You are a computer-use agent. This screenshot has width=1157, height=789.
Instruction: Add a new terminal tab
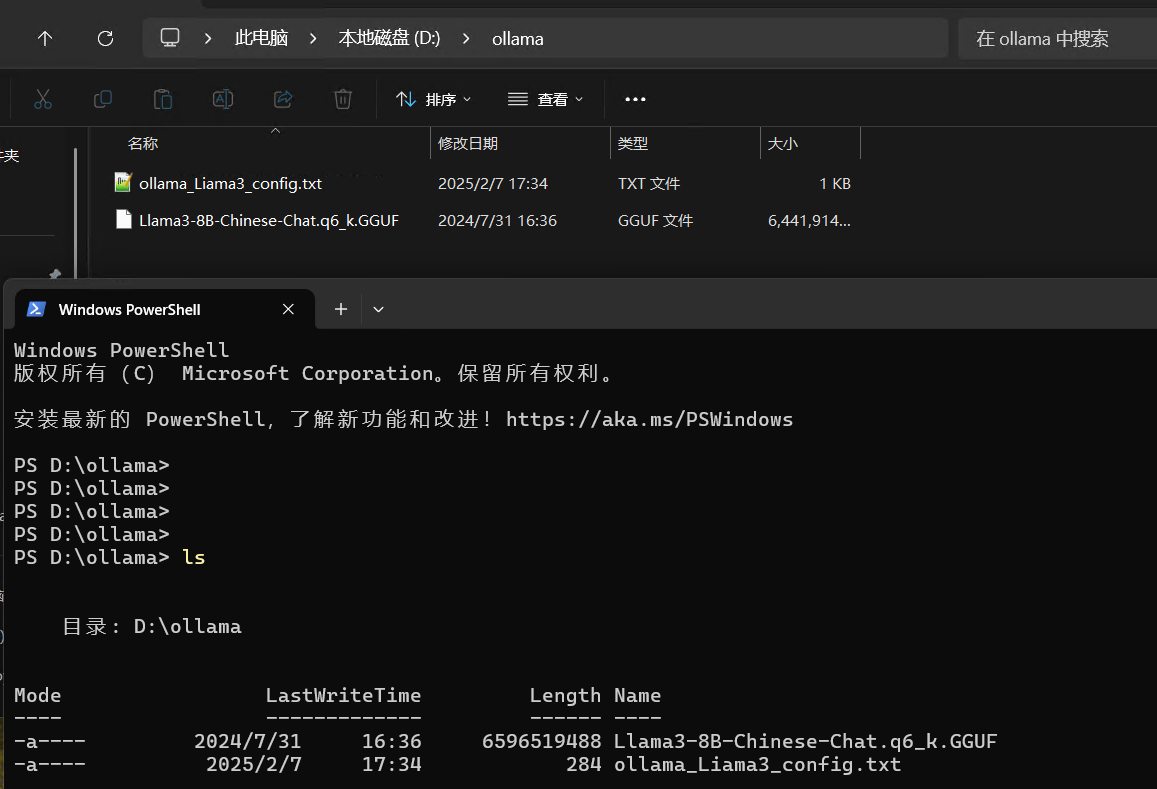point(341,310)
